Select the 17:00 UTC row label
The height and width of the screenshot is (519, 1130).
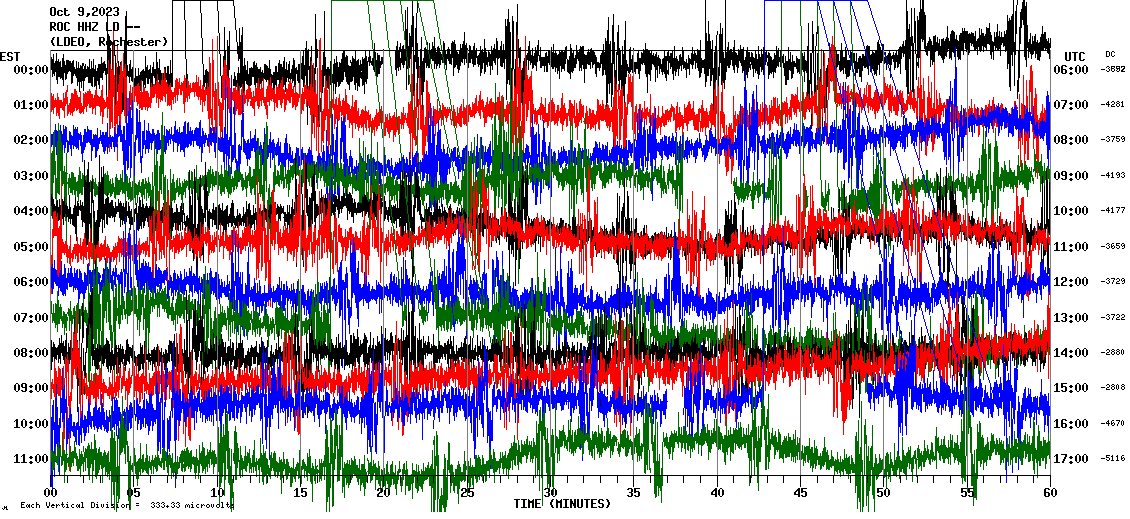pyautogui.click(x=1070, y=459)
